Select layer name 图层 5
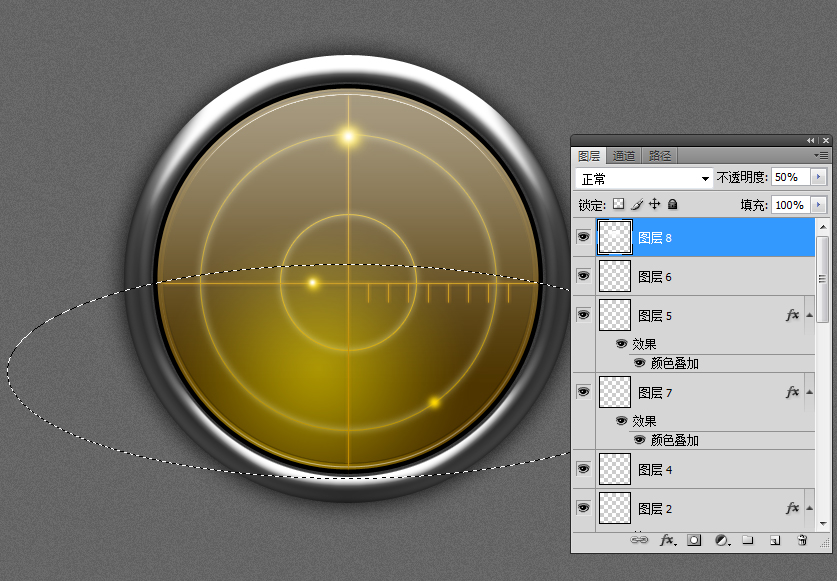837x581 pixels. tap(655, 316)
